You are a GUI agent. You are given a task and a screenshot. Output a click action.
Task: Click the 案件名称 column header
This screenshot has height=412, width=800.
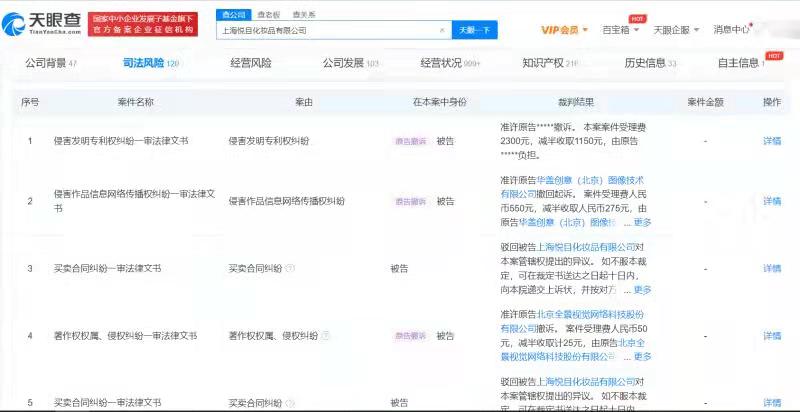pyautogui.click(x=135, y=102)
